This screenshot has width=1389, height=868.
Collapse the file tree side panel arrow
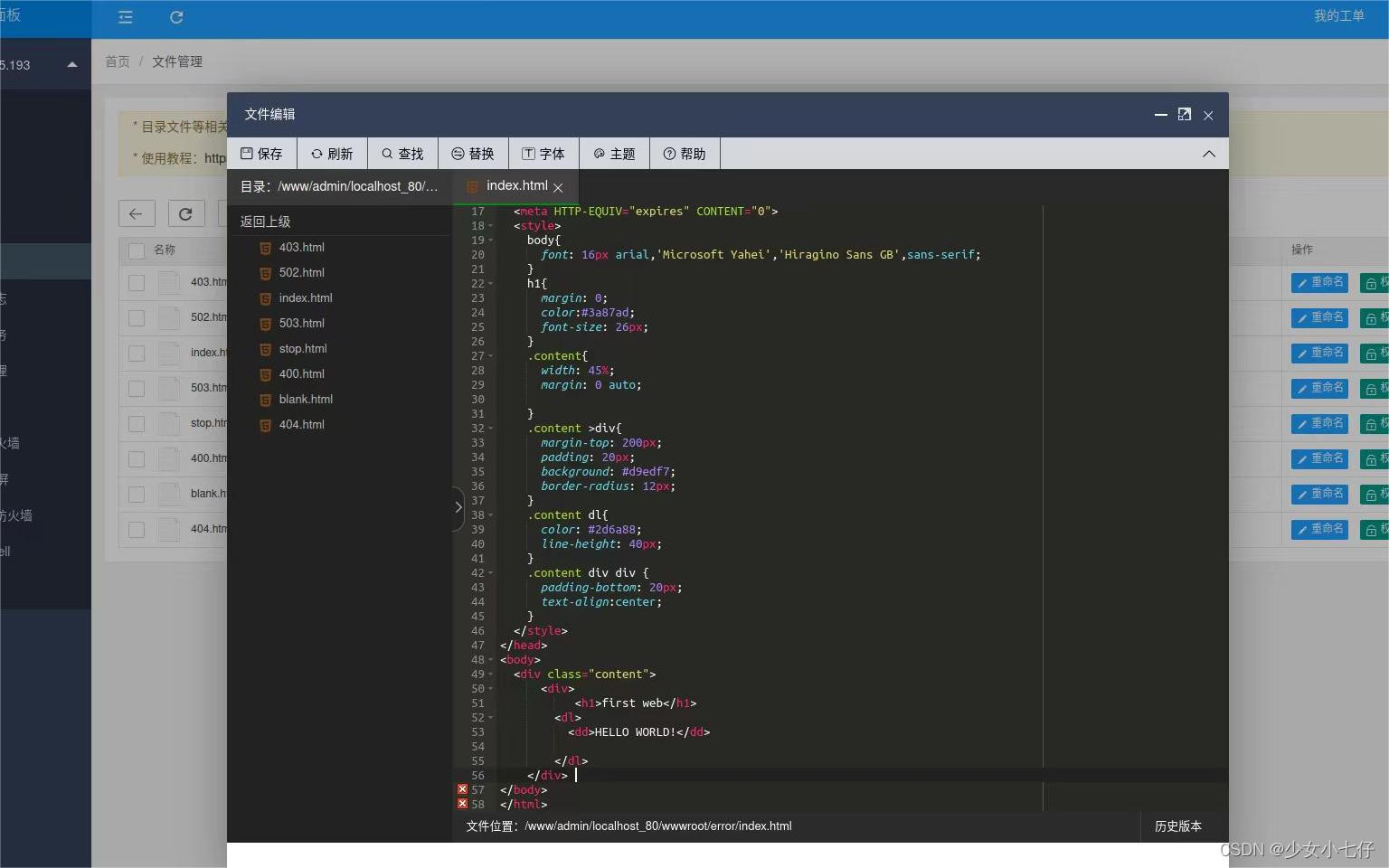(x=458, y=507)
